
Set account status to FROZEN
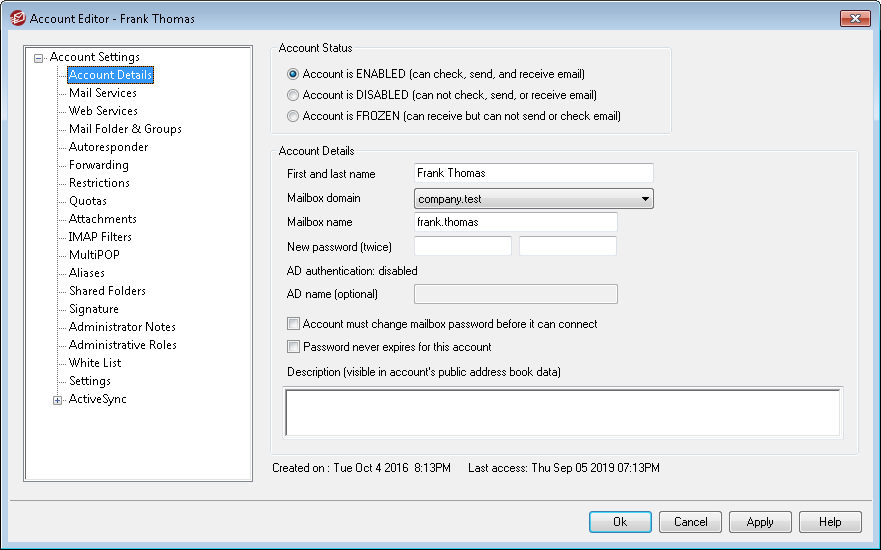[x=293, y=116]
